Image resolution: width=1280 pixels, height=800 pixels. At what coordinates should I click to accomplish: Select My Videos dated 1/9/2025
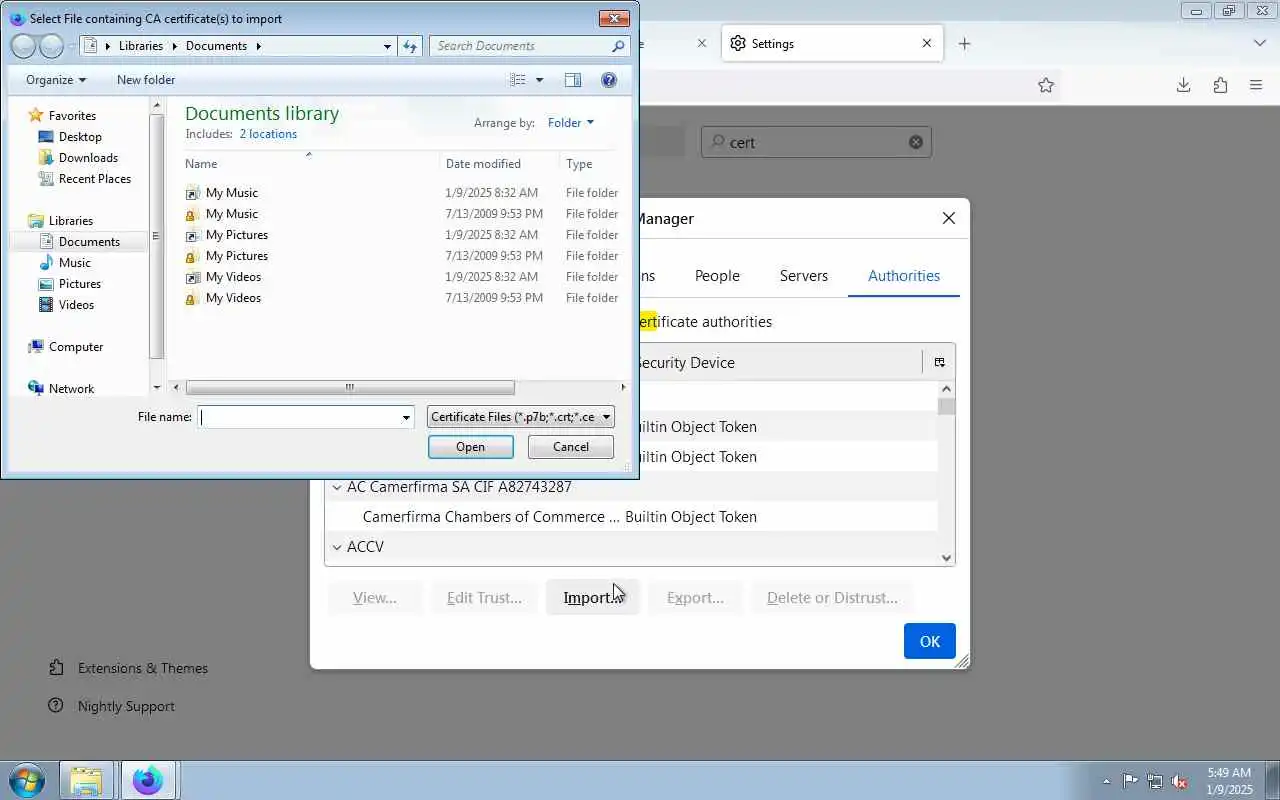click(x=233, y=277)
